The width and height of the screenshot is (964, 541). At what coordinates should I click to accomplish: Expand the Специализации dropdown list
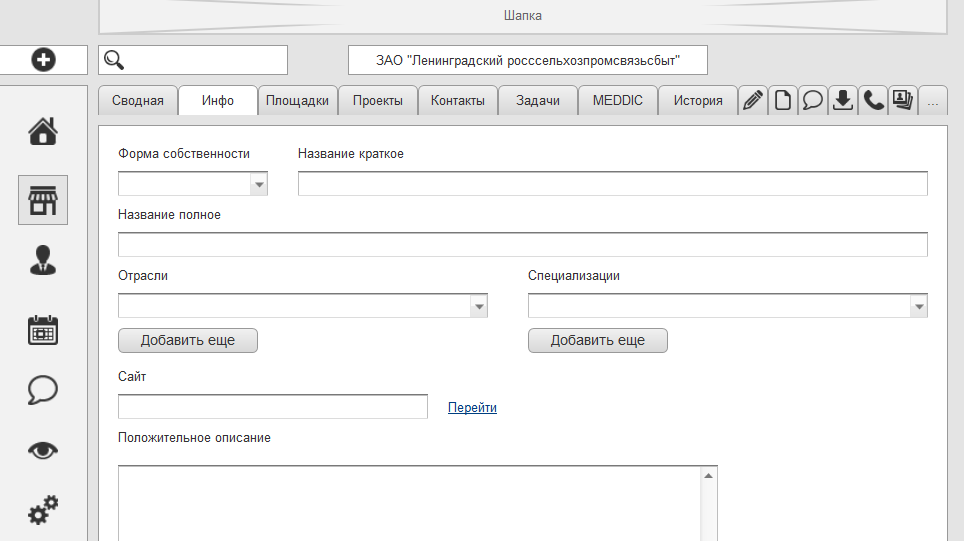point(918,306)
